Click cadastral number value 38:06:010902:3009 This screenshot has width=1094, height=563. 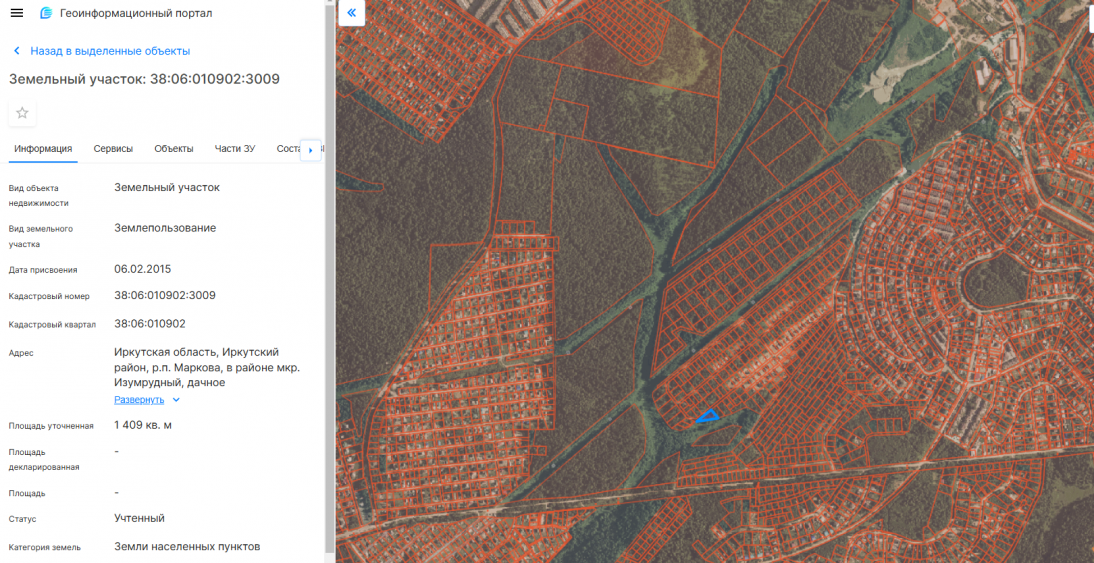(x=165, y=295)
